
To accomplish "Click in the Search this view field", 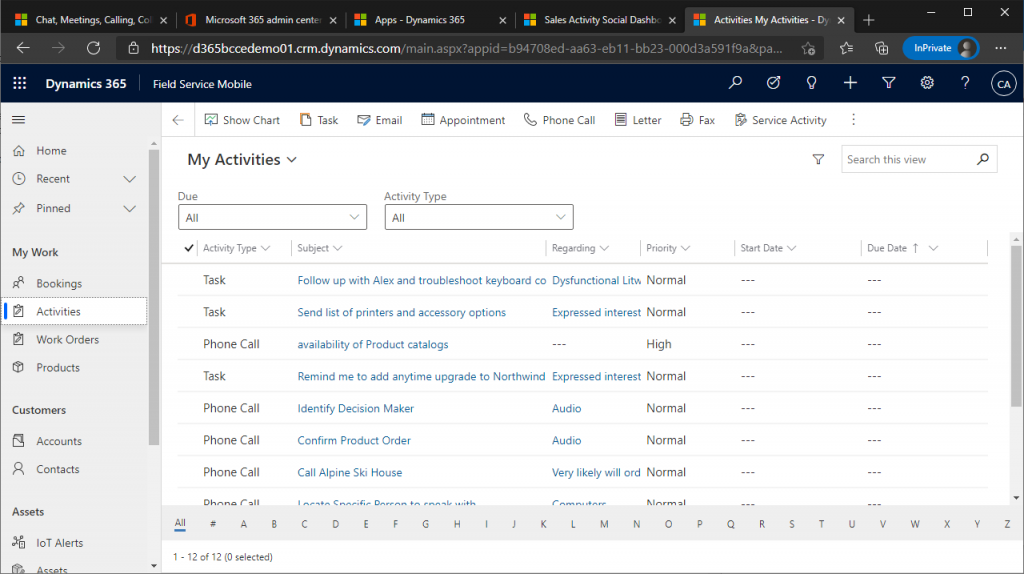I will 906,160.
